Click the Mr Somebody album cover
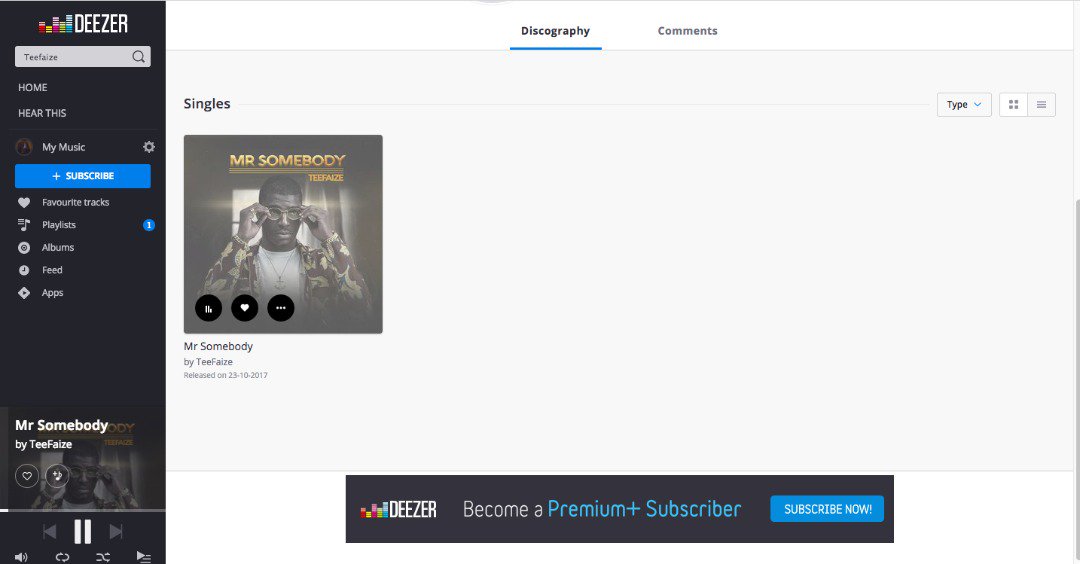The image size is (1080, 564). (283, 234)
